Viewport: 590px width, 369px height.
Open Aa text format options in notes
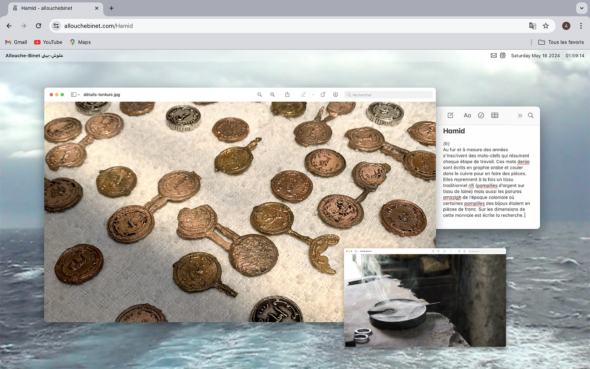(467, 115)
